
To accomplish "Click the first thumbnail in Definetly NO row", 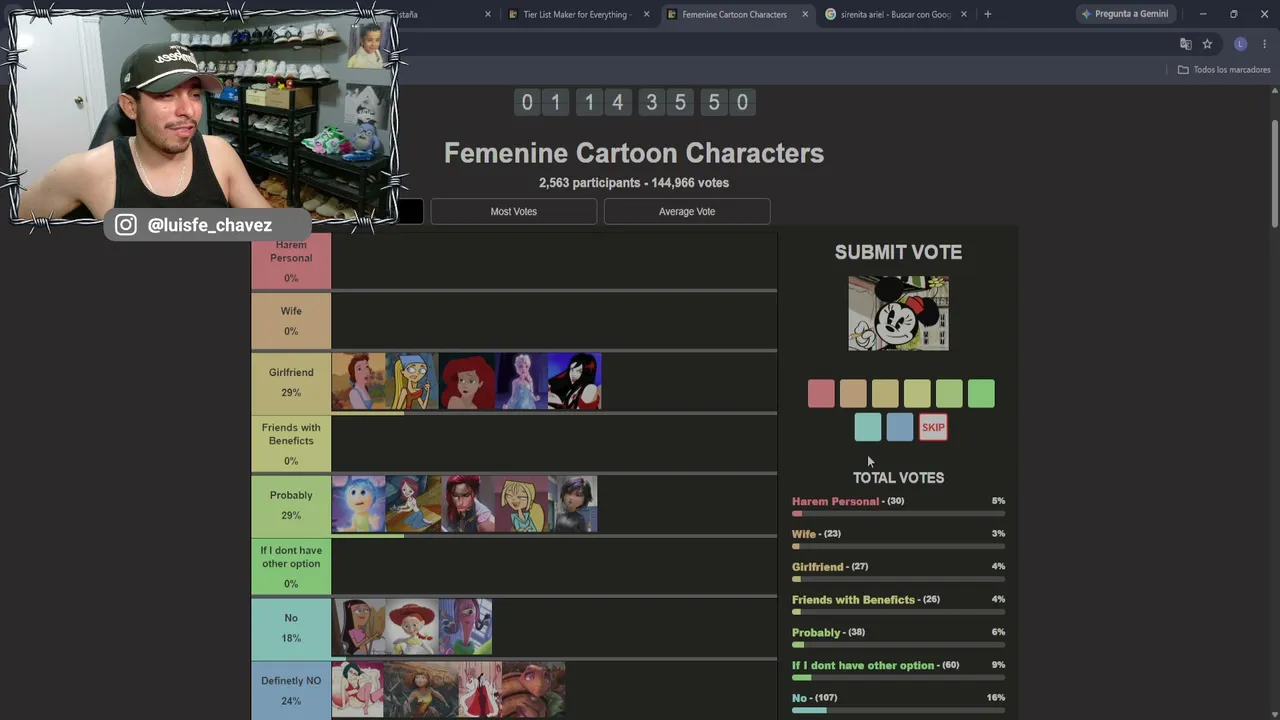I will pyautogui.click(x=358, y=690).
